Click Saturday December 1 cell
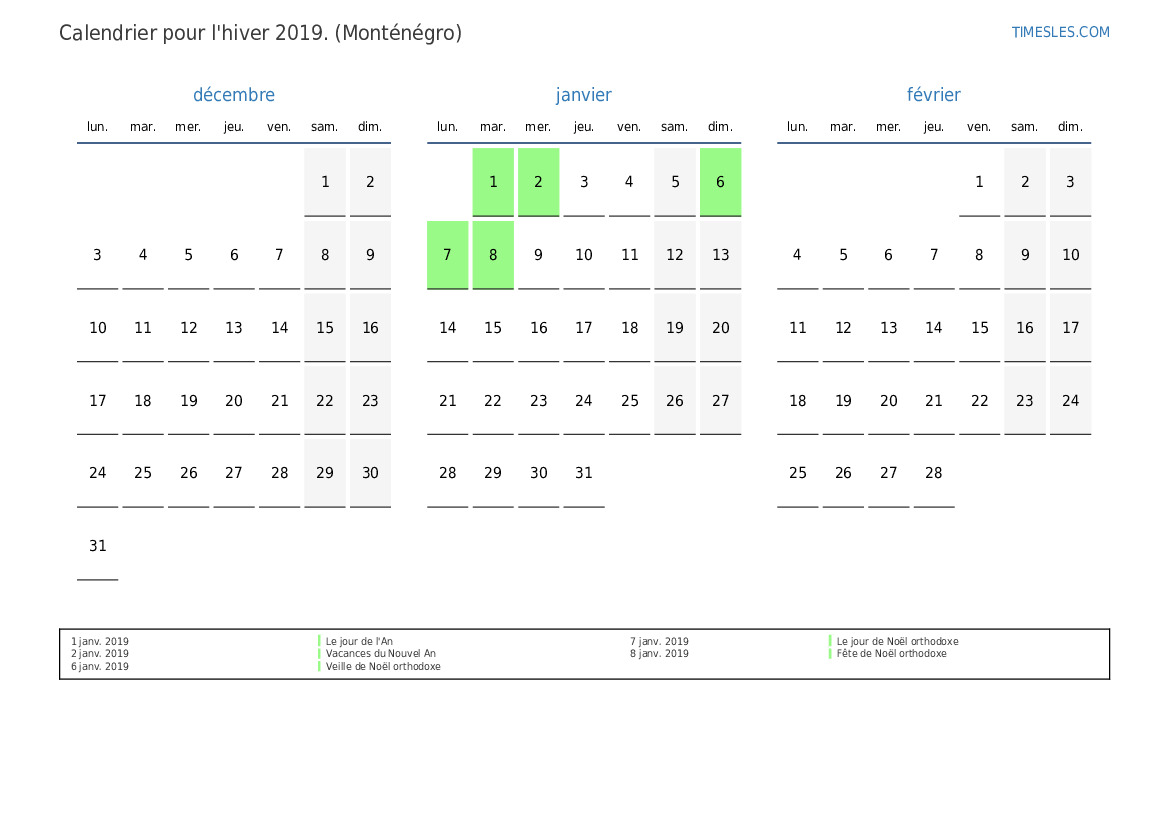1169x827 pixels. [325, 182]
